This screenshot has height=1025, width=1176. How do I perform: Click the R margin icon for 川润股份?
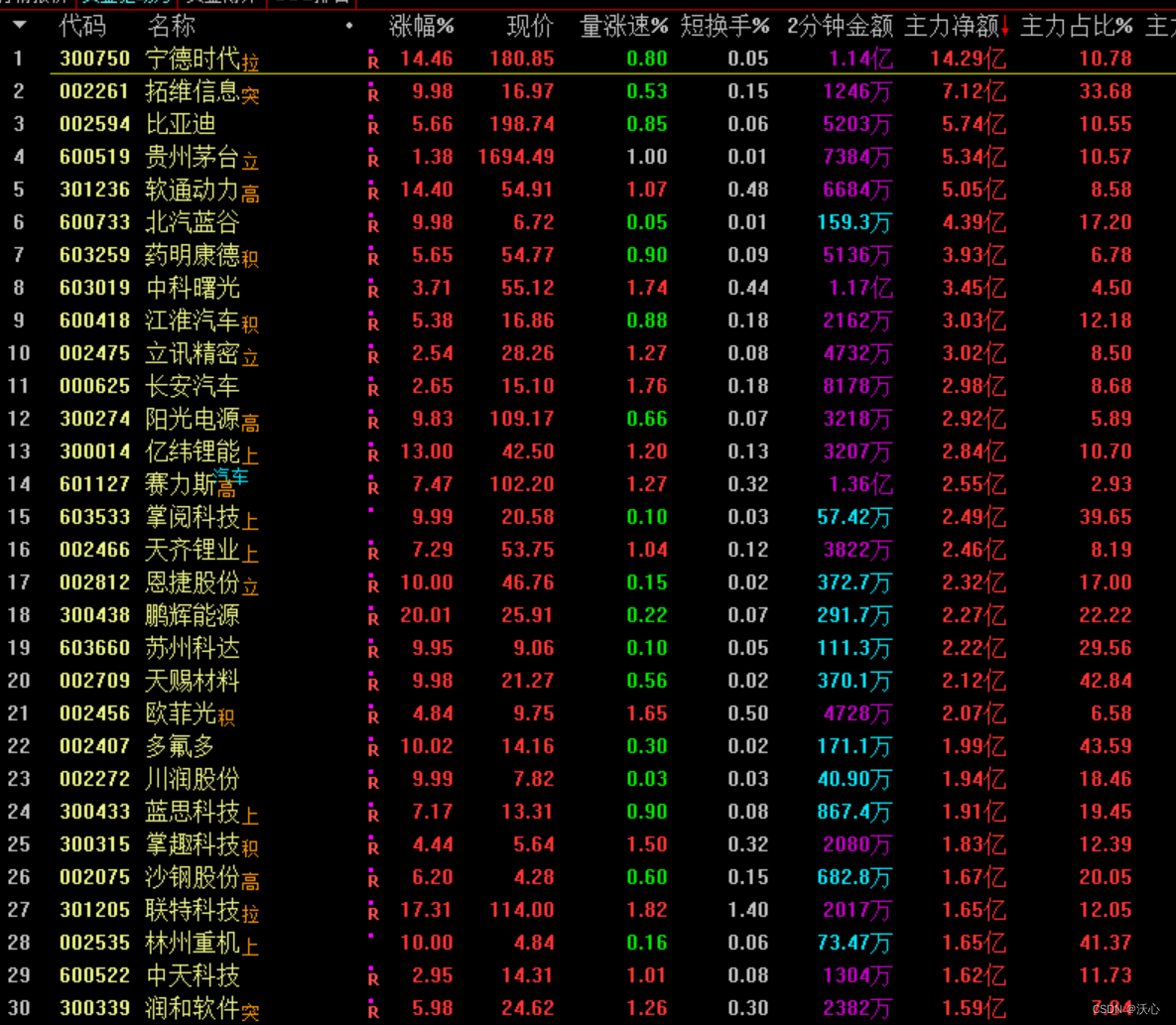pos(373,781)
